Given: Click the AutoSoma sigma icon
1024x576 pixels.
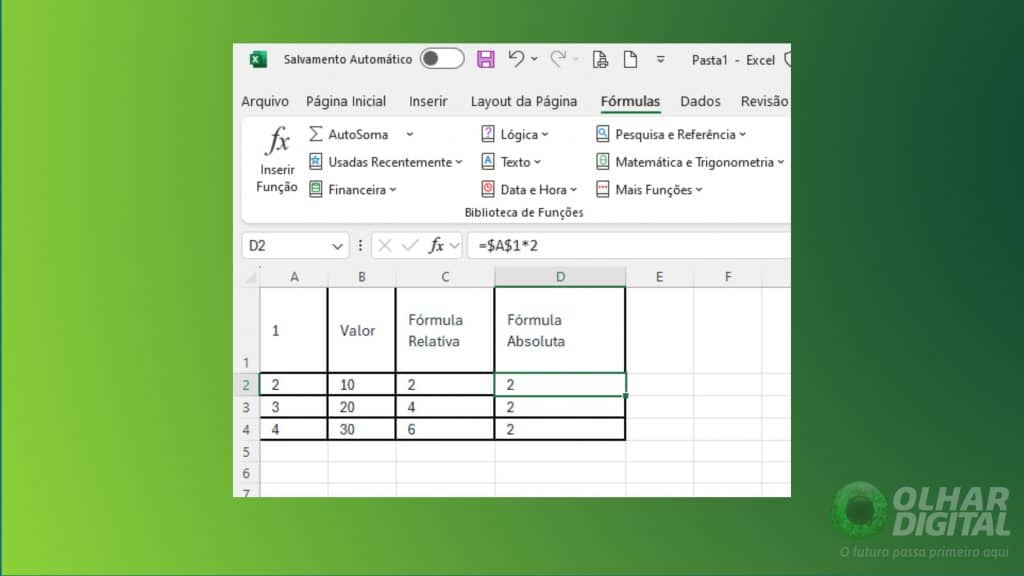Looking at the screenshot, I should [316, 134].
